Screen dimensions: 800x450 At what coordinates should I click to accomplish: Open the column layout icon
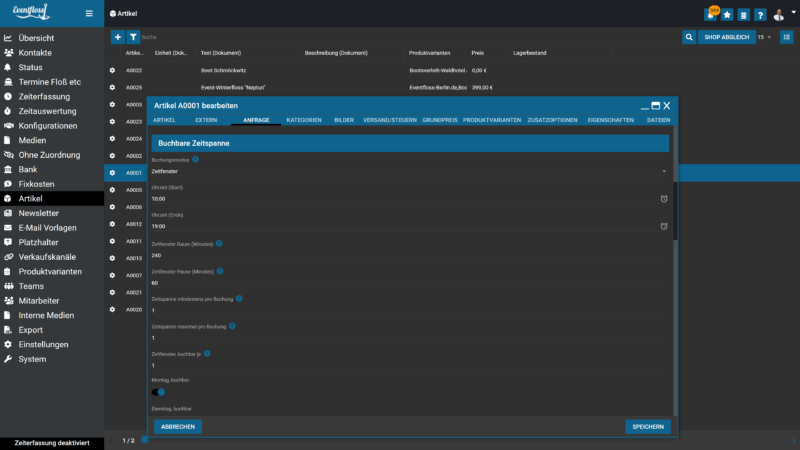point(786,37)
